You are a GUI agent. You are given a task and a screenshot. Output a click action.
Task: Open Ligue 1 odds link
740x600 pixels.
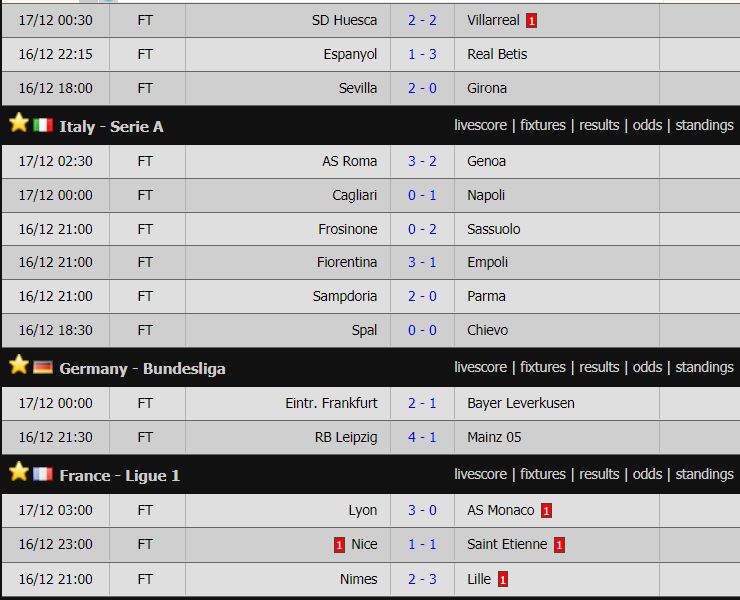pyautogui.click(x=647, y=474)
